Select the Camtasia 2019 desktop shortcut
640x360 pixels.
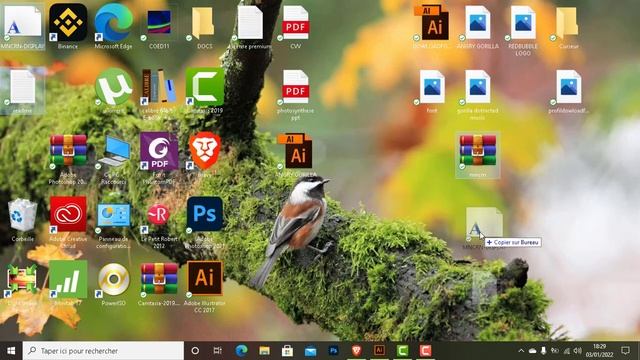[x=204, y=91]
